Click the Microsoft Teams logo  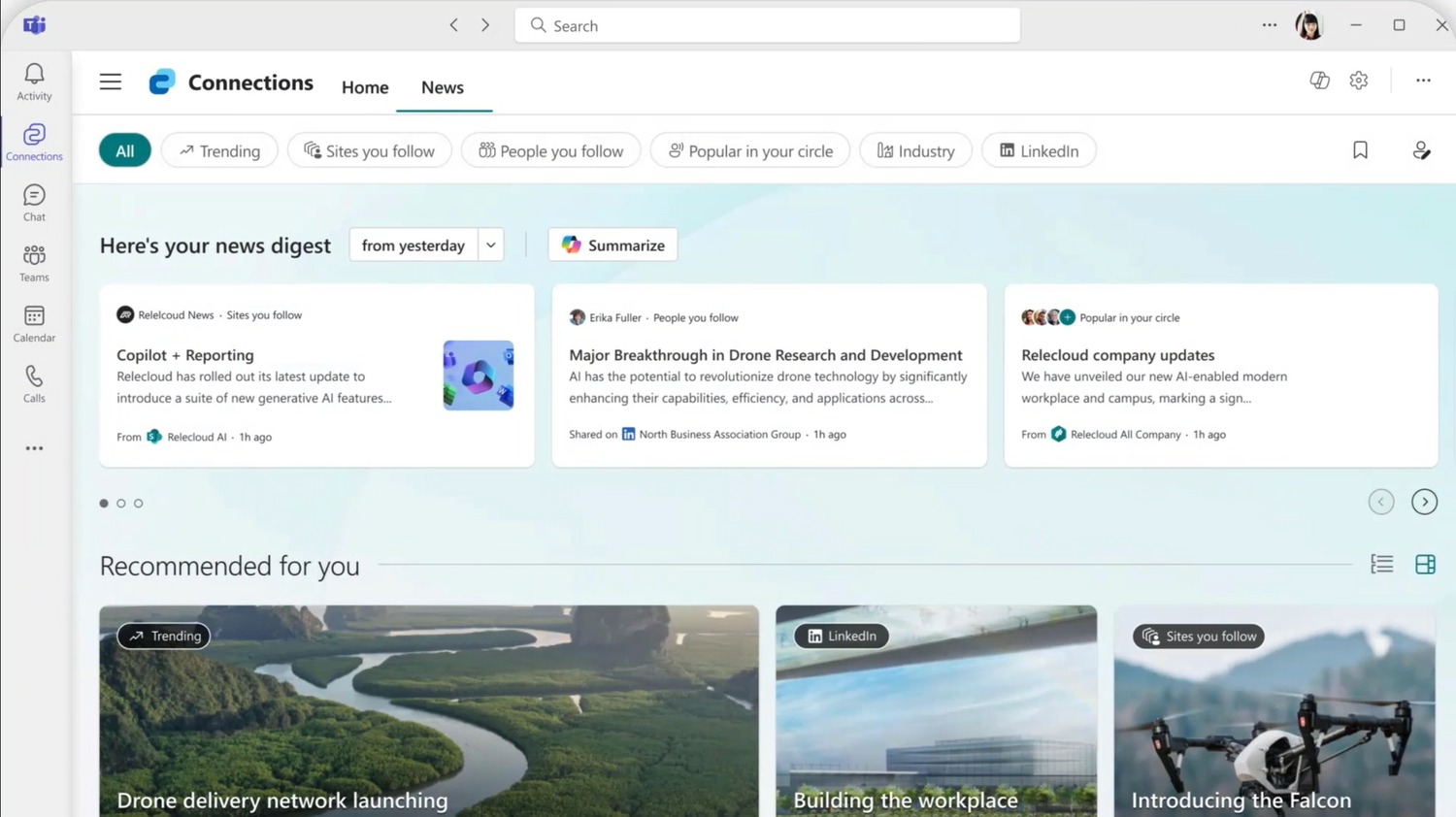[35, 25]
